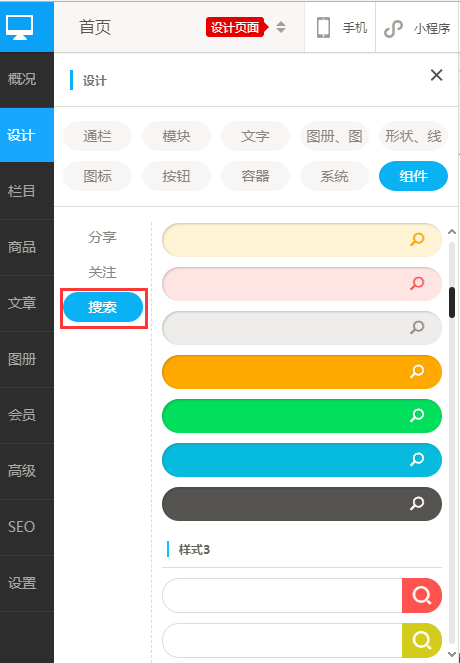
Task: Pick the dark gray search bar style
Action: pyautogui.click(x=302, y=504)
